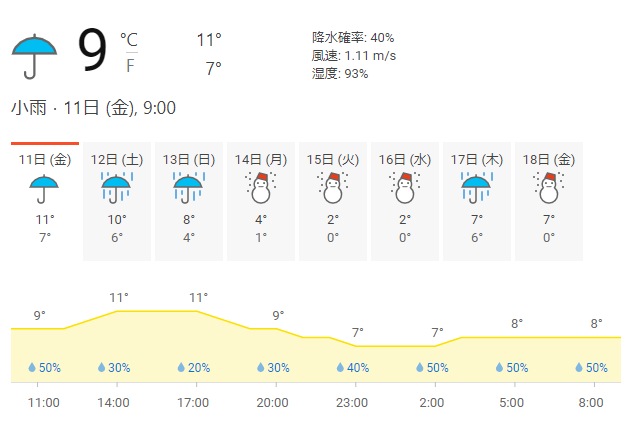Open the 14日 (月) forecast tab

point(261,201)
